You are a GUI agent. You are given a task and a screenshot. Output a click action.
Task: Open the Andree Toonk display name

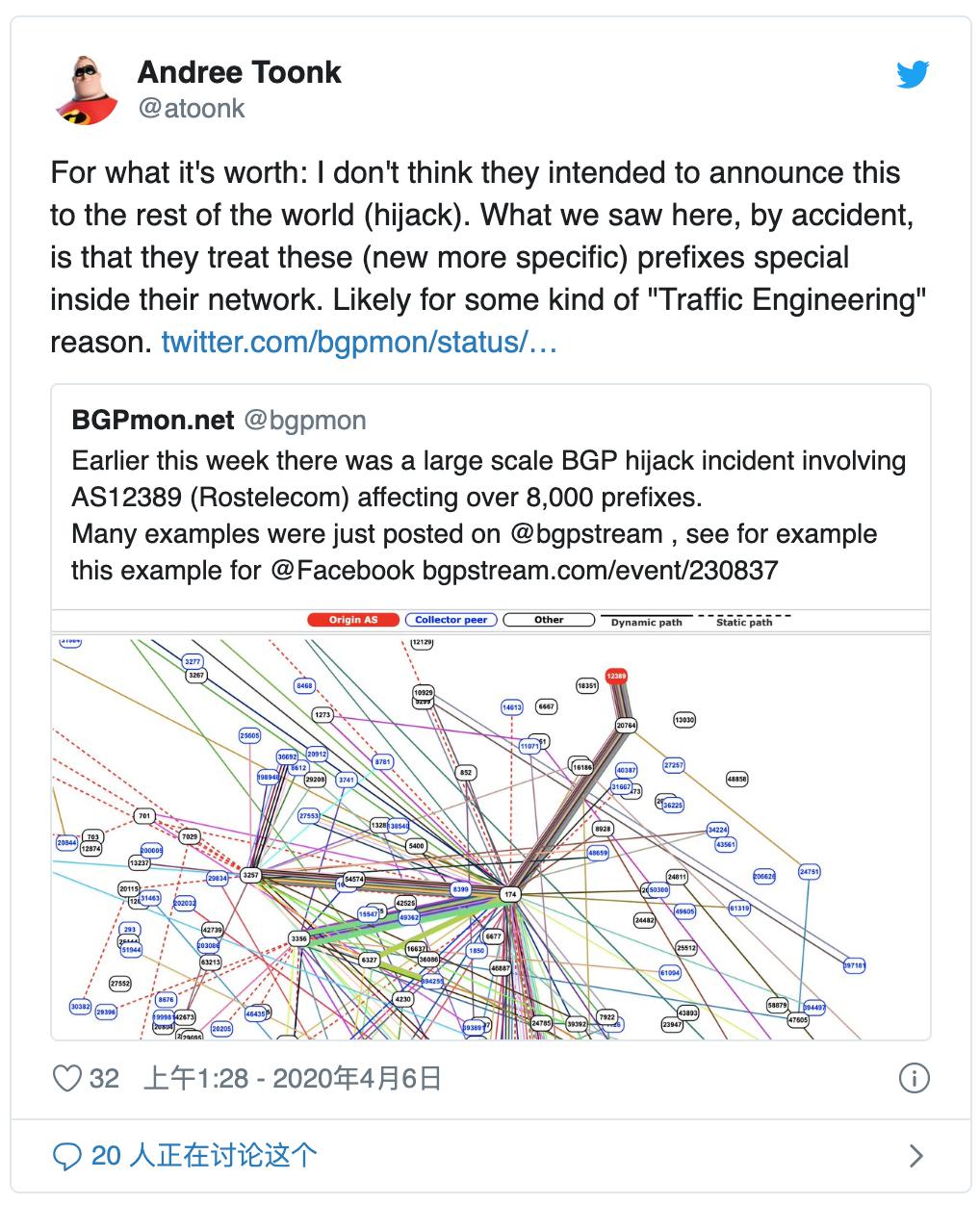pos(239,72)
